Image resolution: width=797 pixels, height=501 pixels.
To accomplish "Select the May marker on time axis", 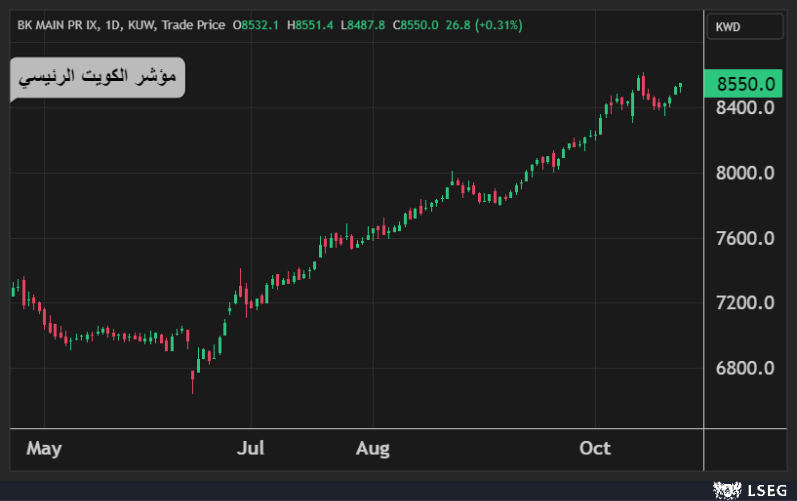I will point(44,449).
